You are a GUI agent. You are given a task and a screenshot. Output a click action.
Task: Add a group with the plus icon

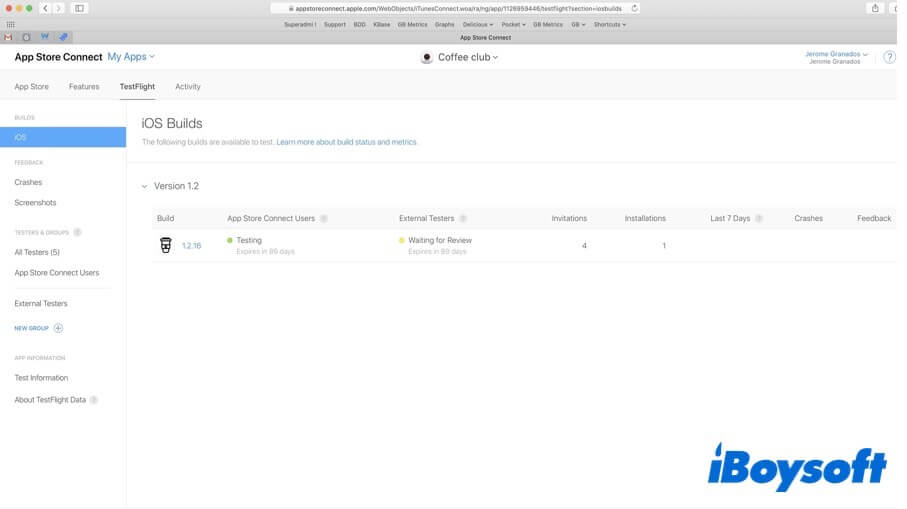[58, 328]
